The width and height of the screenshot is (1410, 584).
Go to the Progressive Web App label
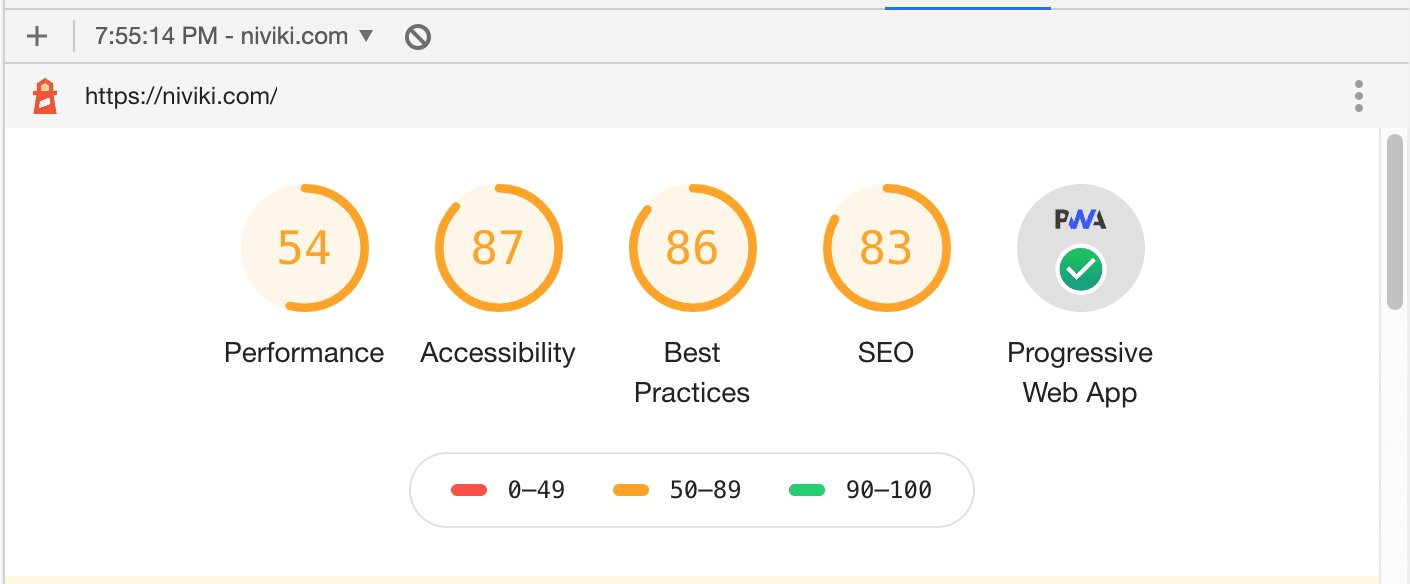tap(1080, 373)
